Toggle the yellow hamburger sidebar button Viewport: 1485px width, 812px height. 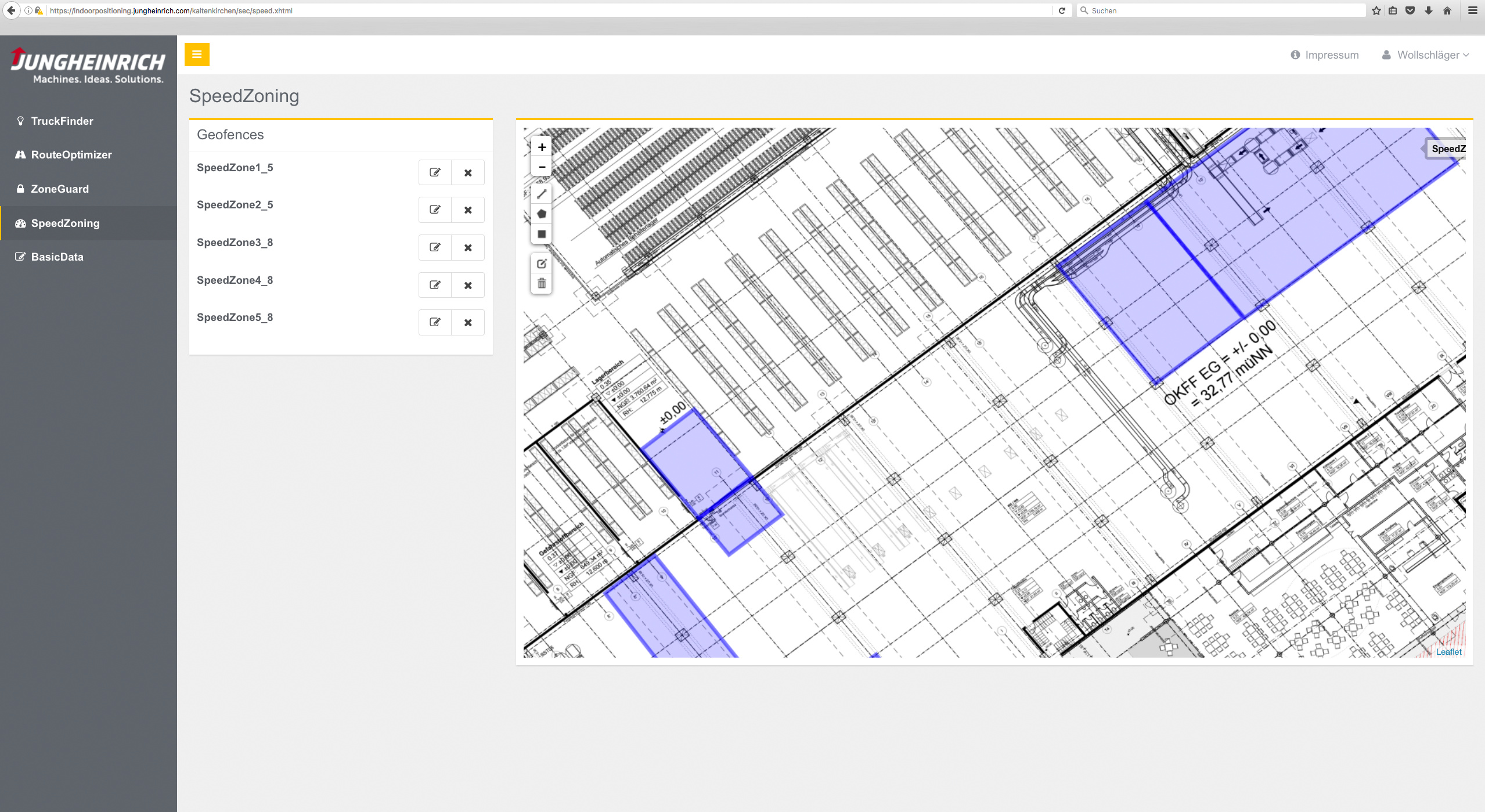pyautogui.click(x=197, y=55)
